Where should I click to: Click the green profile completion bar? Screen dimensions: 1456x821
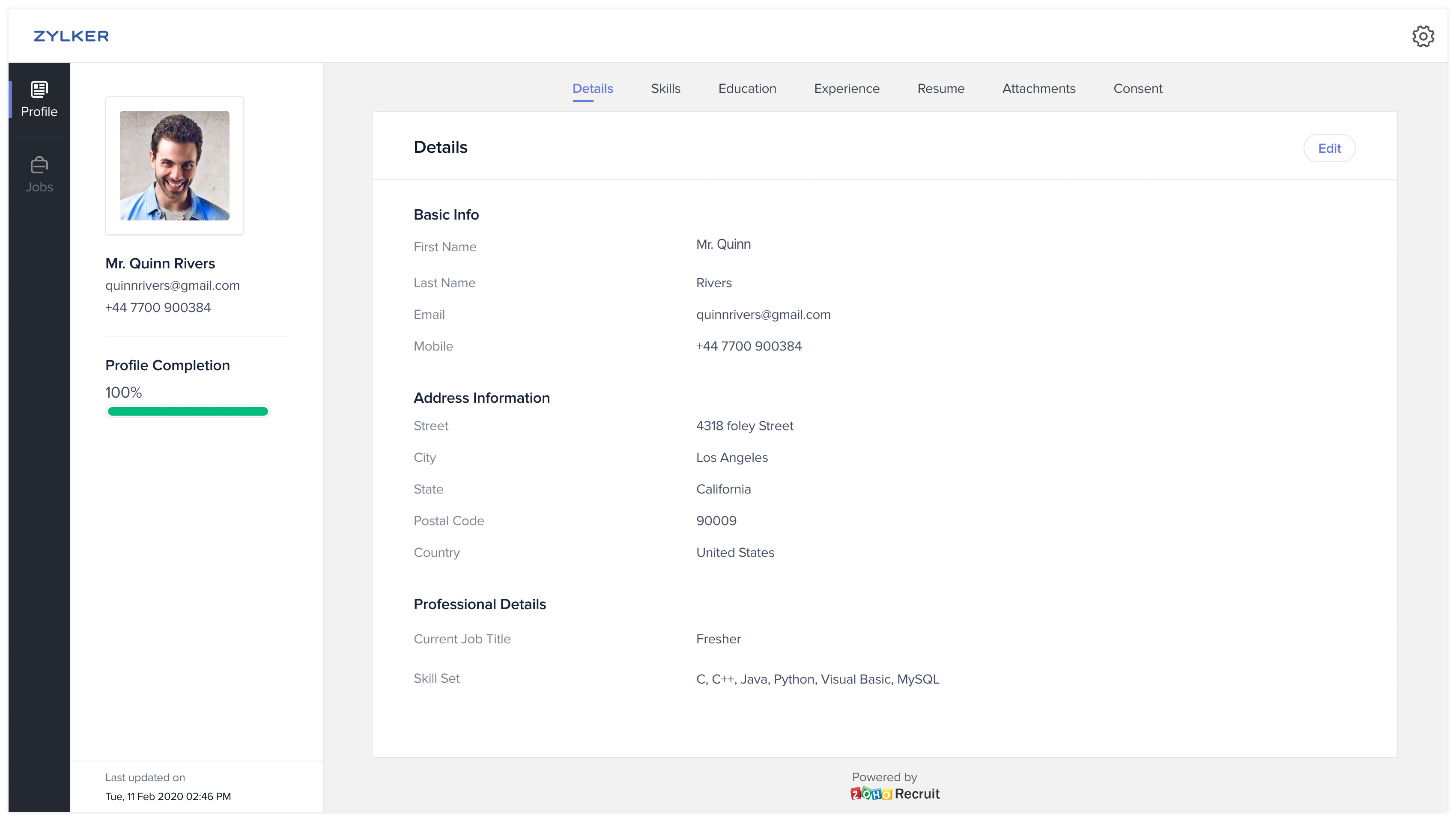188,411
